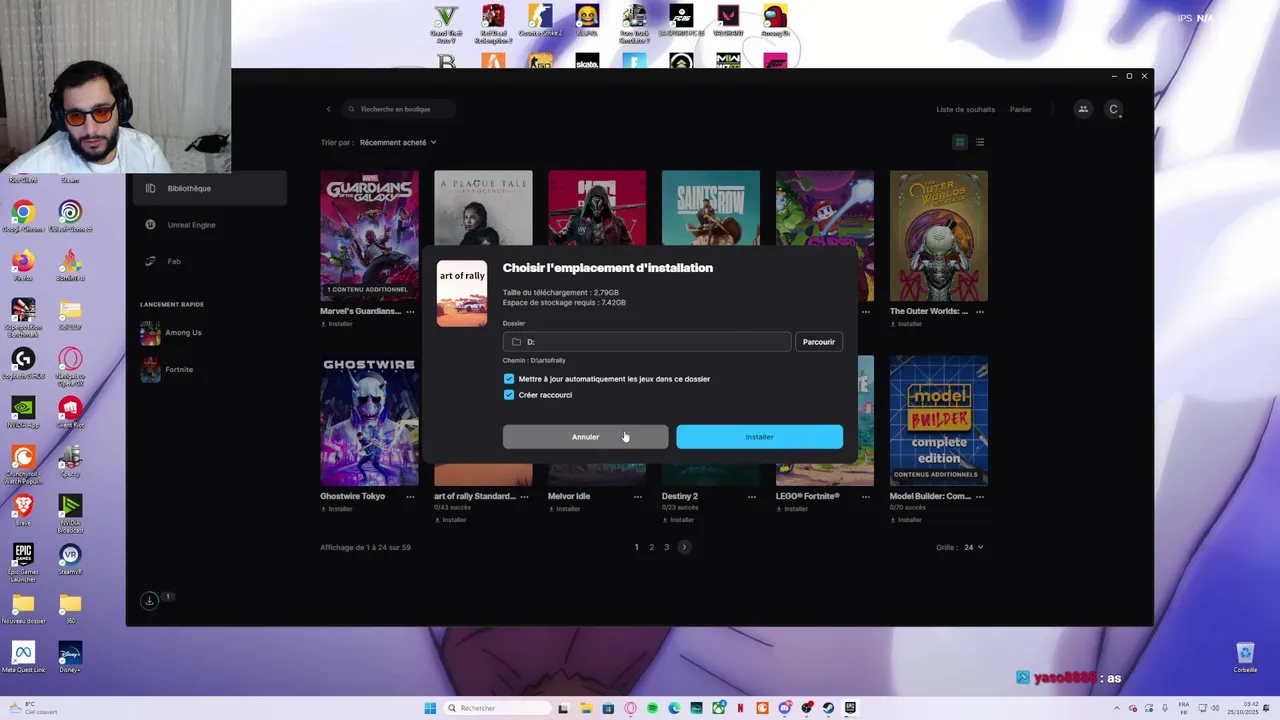Open options menu for Ghostwire Tokyo
This screenshot has height=720, width=1280.
[x=410, y=496]
